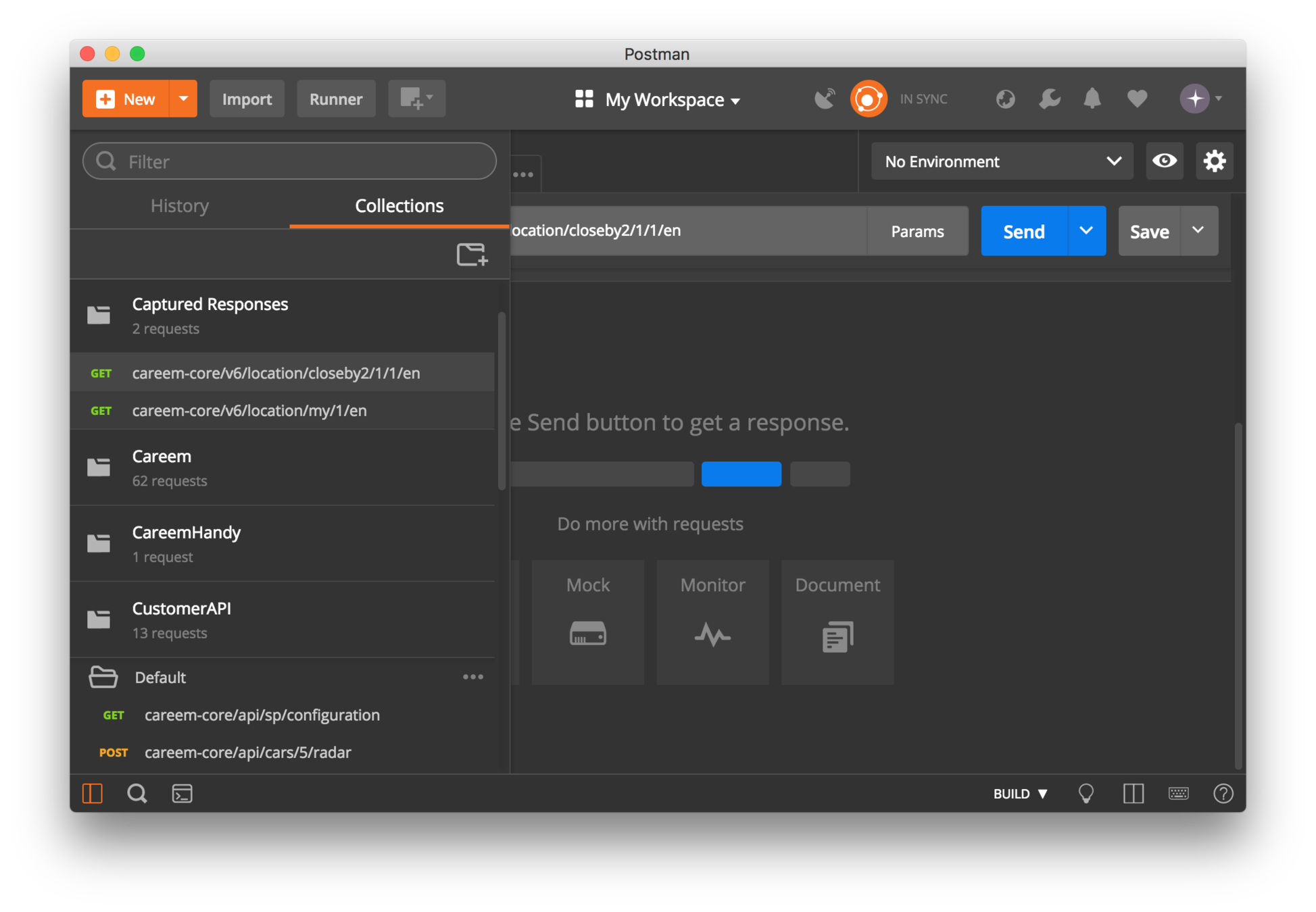The width and height of the screenshot is (1316, 912).
Task: Open the Find search icon in status bar
Action: pyautogui.click(x=137, y=793)
